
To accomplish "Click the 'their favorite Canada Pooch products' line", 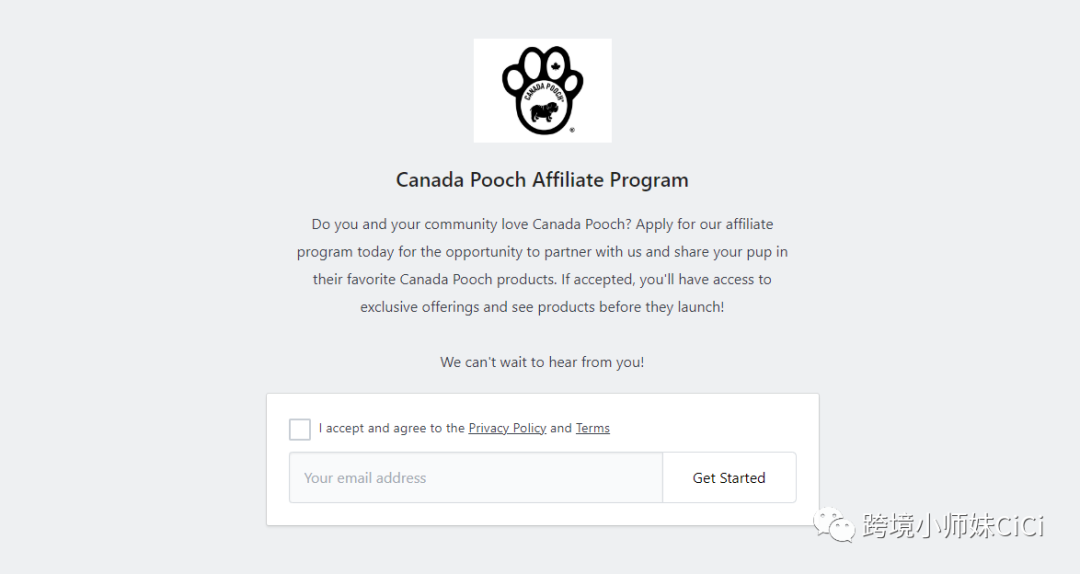I will [x=542, y=279].
